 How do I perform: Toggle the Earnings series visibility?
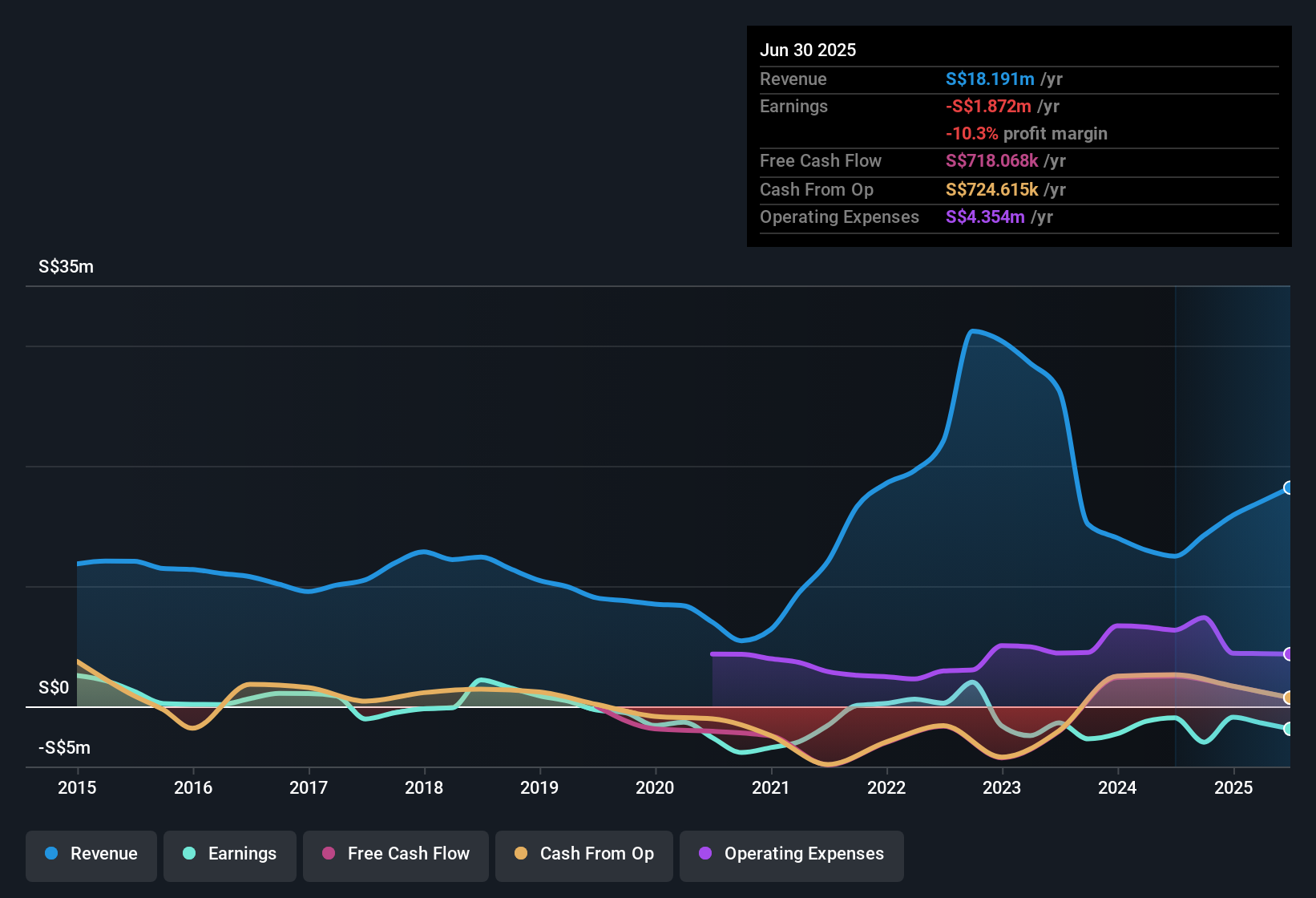(230, 854)
